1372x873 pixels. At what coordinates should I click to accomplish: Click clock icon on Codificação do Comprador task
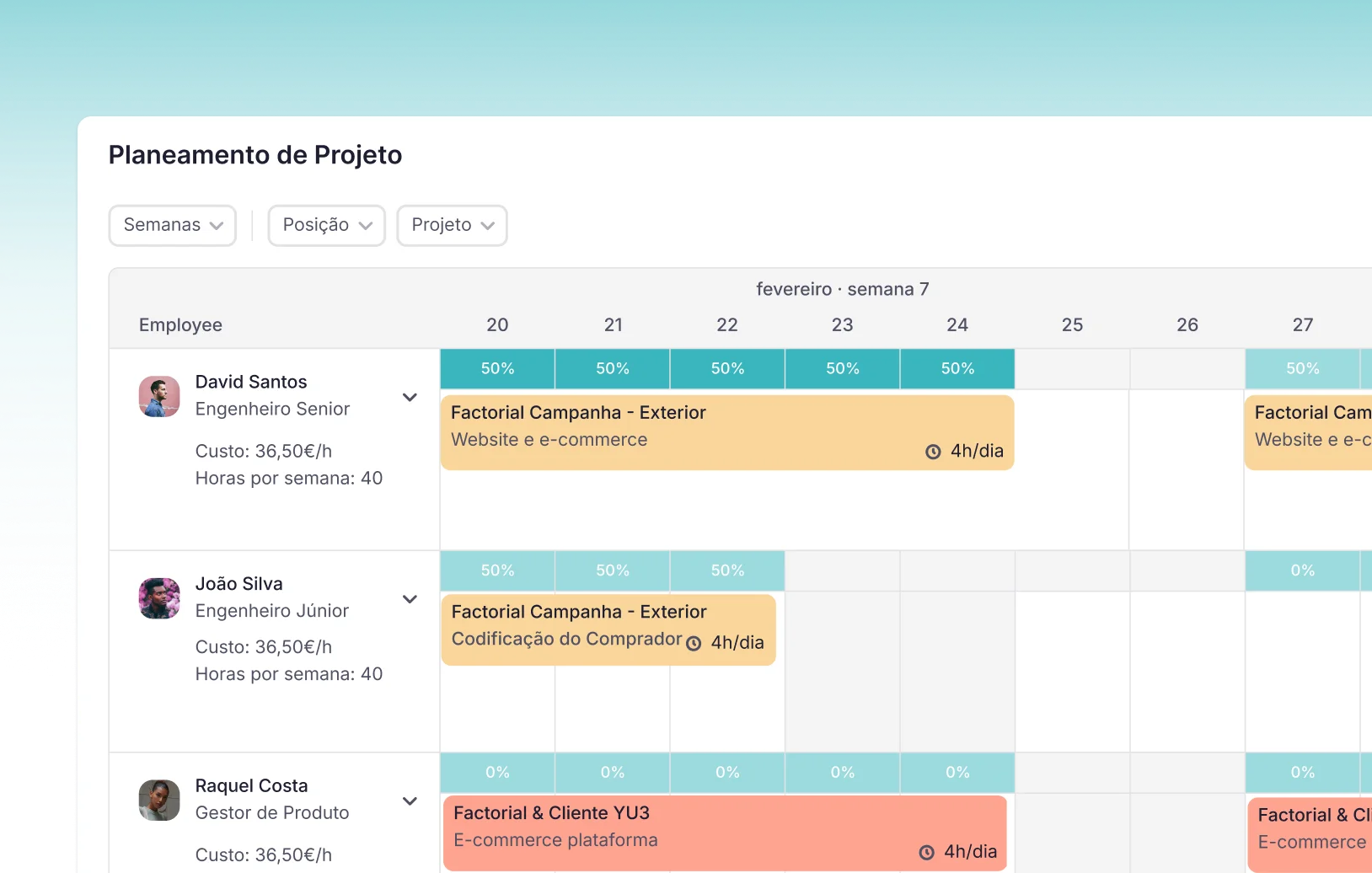[x=694, y=644]
